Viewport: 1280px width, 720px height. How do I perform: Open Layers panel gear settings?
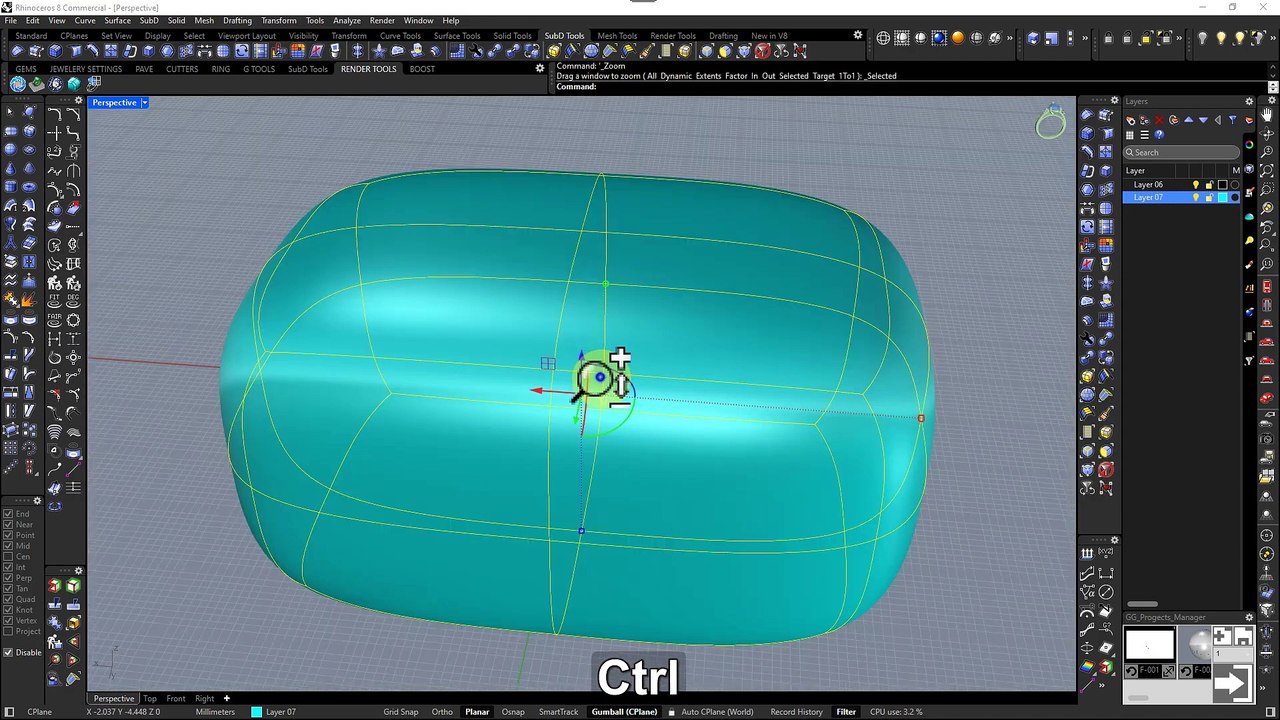[1249, 101]
